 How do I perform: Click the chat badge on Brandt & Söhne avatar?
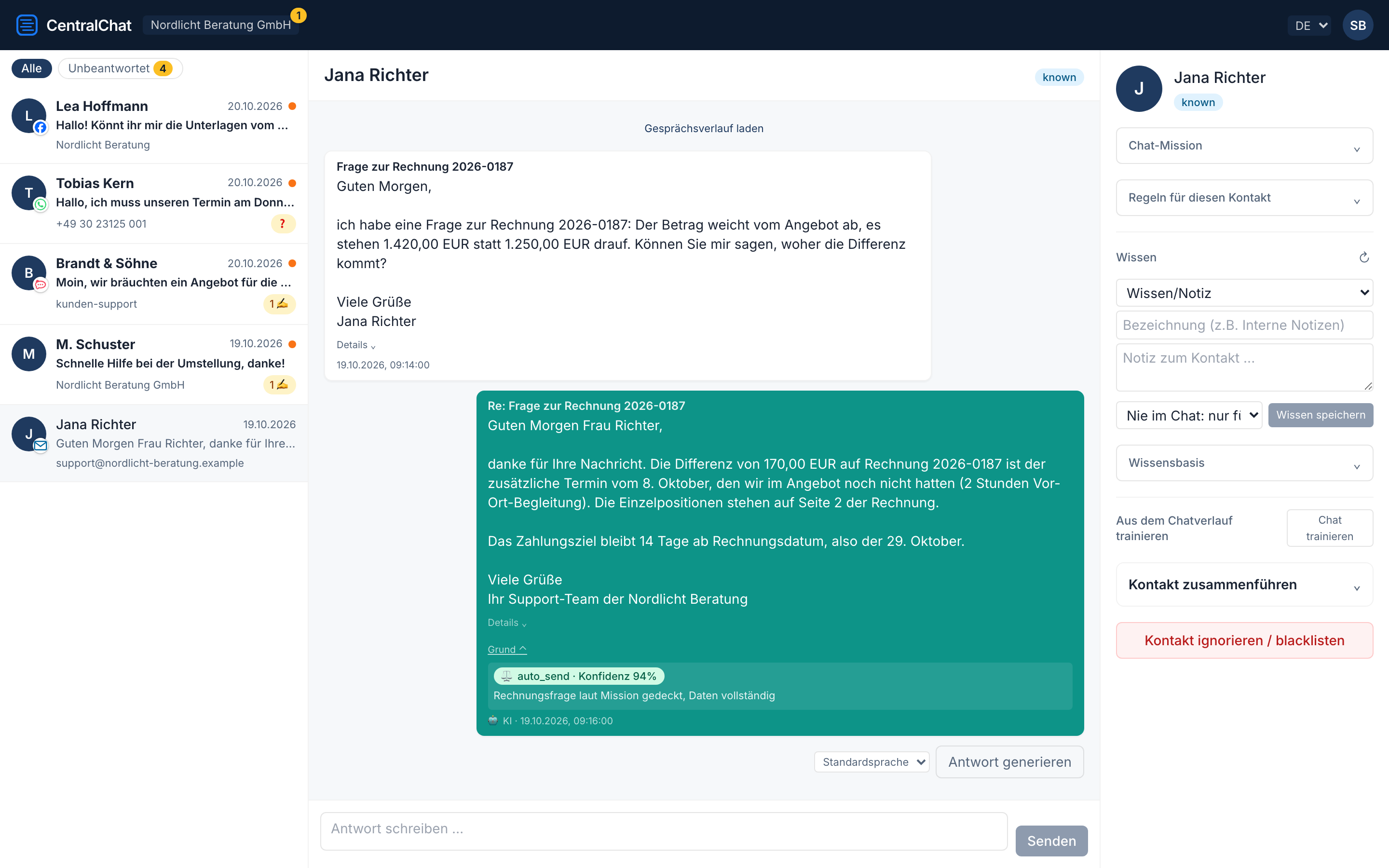pyautogui.click(x=40, y=285)
